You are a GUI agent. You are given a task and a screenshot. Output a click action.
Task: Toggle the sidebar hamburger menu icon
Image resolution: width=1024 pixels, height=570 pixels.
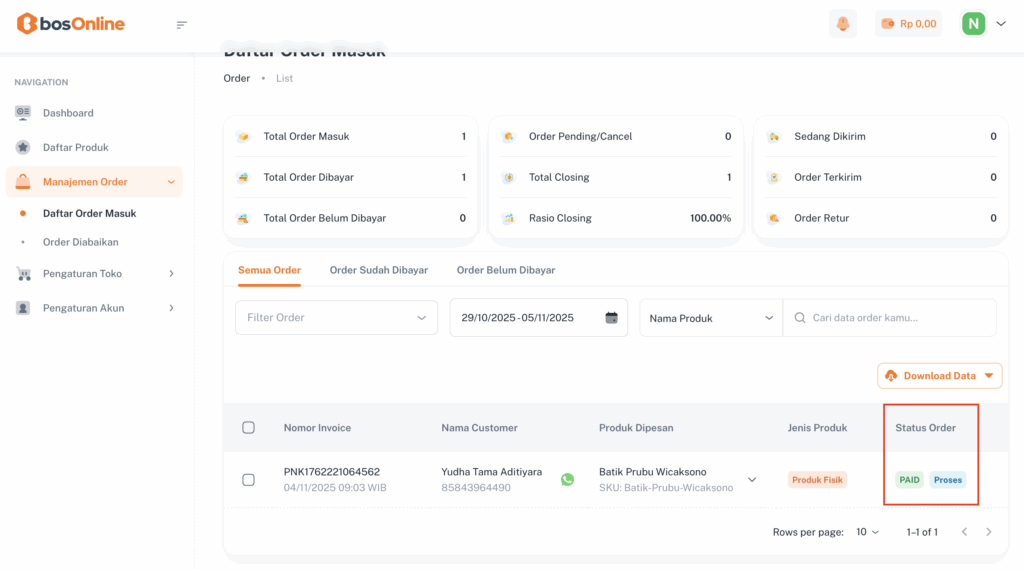point(181,25)
